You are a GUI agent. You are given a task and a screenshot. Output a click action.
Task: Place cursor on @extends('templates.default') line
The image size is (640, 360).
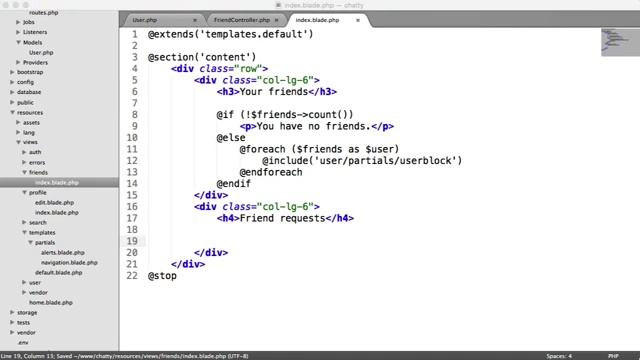231,34
